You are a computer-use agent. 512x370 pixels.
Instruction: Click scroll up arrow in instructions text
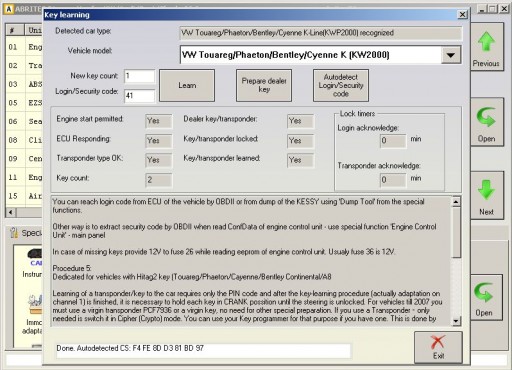tap(456, 202)
